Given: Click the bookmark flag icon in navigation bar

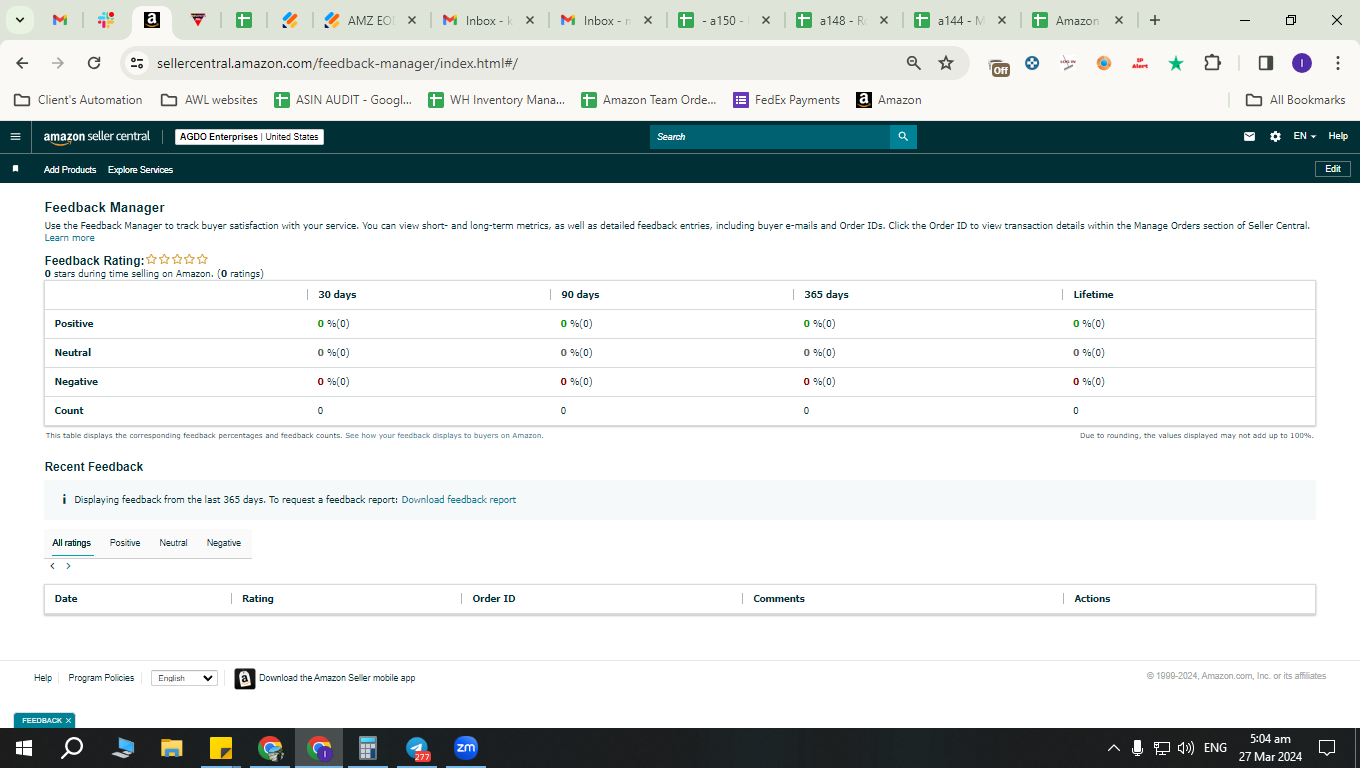Looking at the screenshot, I should click(15, 169).
